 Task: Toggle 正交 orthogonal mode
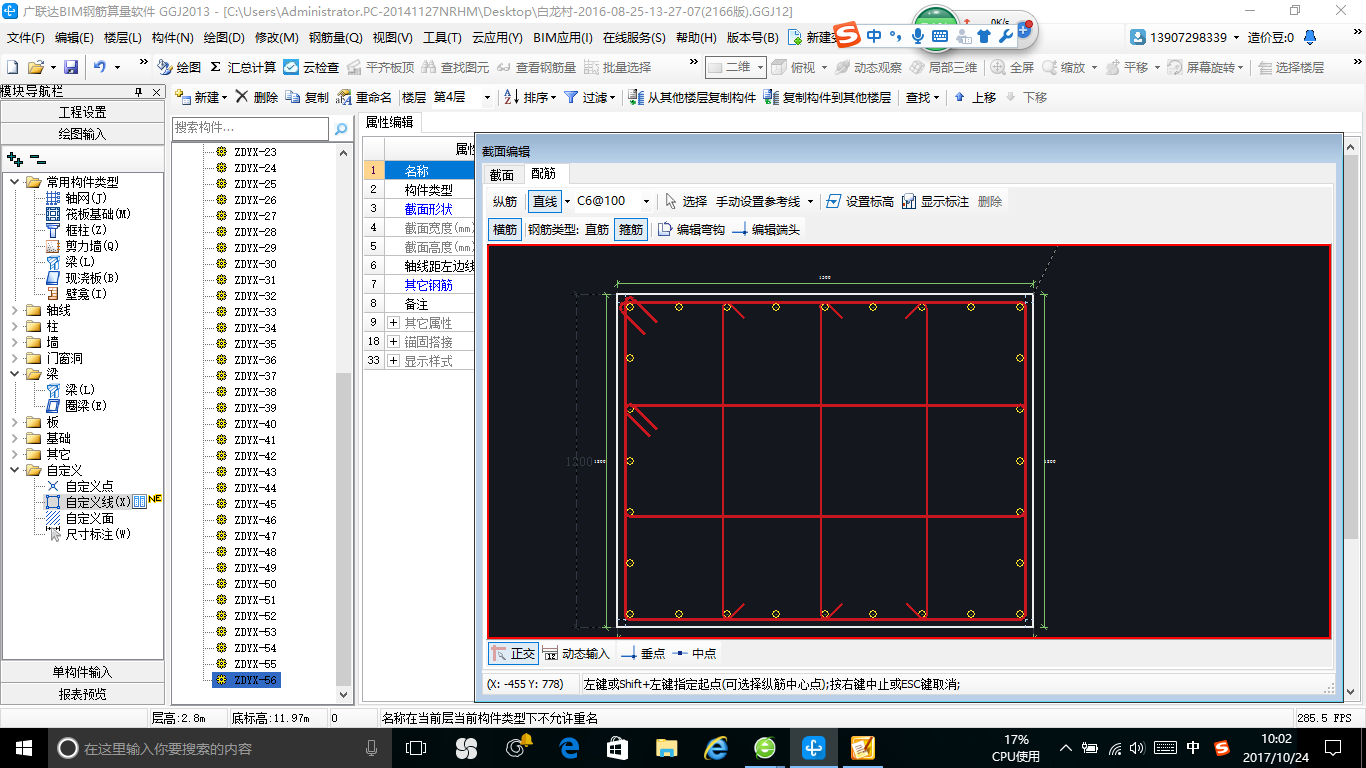point(513,653)
